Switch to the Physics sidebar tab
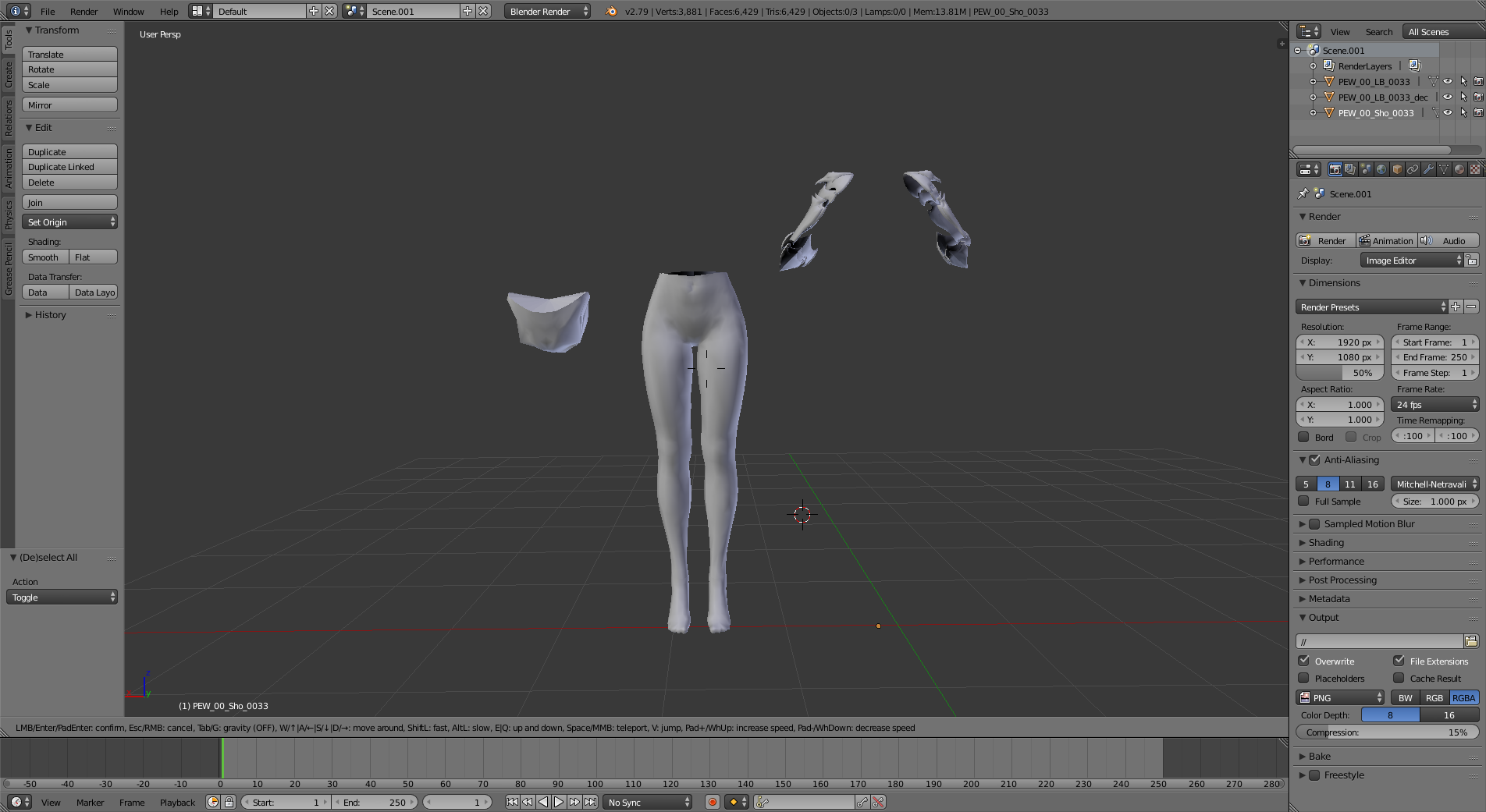This screenshot has width=1486, height=812. [x=9, y=215]
